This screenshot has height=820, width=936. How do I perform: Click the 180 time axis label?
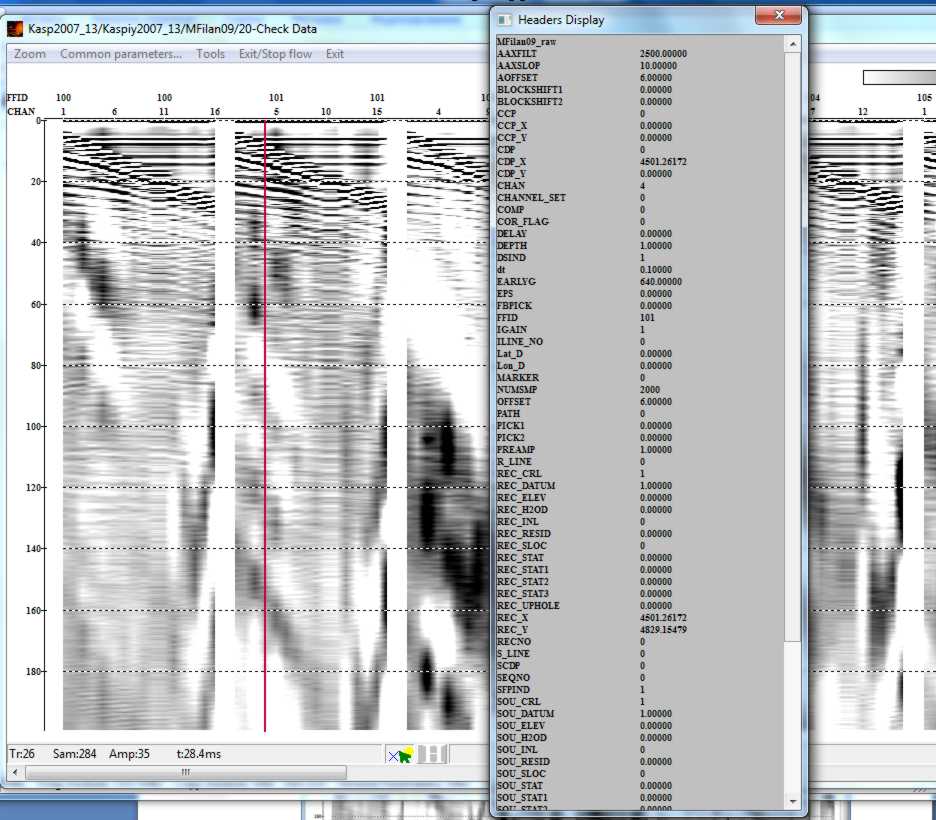tap(35, 671)
